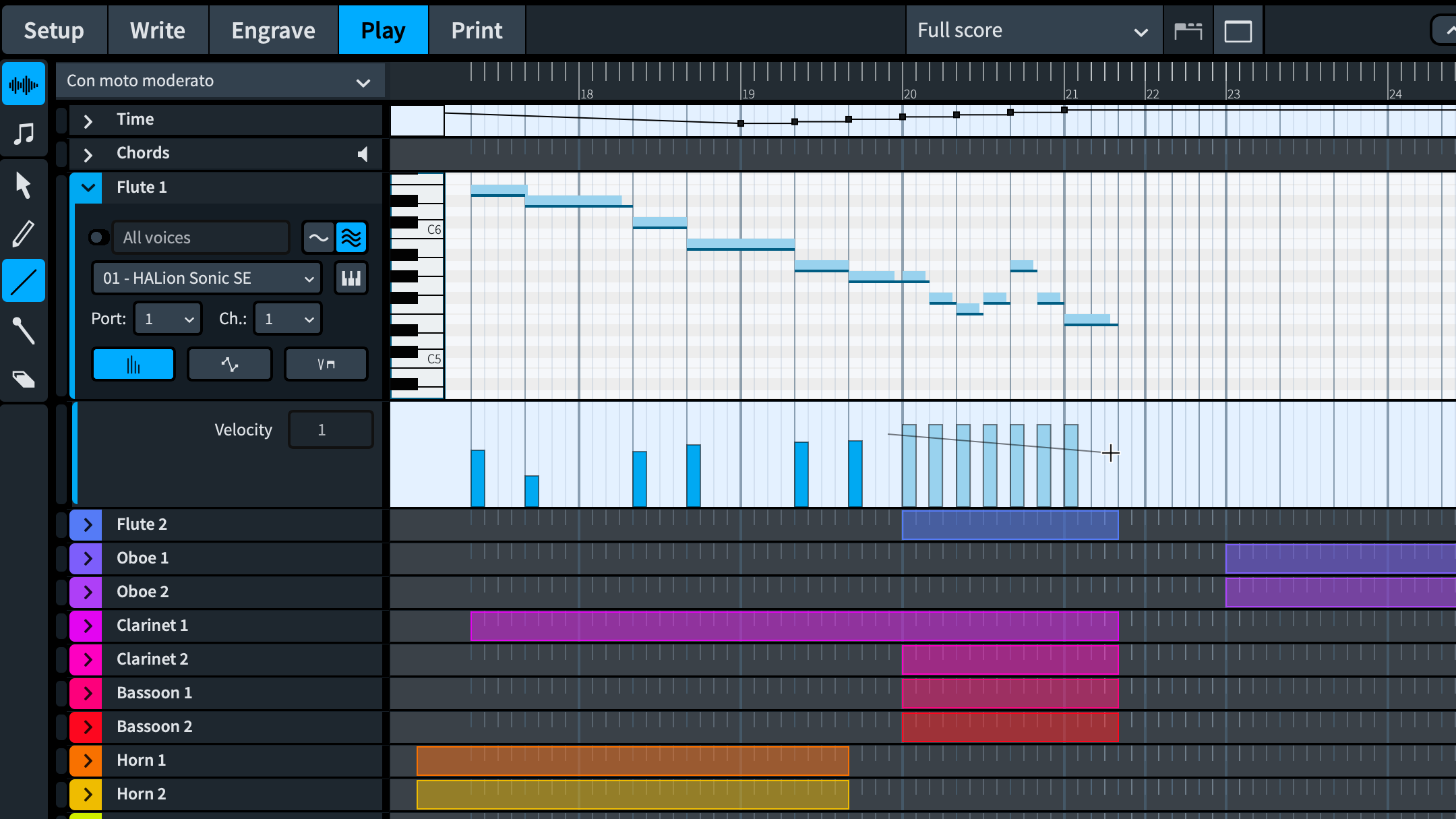Select the first Flute 1 note in piano roll
The image size is (1456, 819).
(x=499, y=190)
